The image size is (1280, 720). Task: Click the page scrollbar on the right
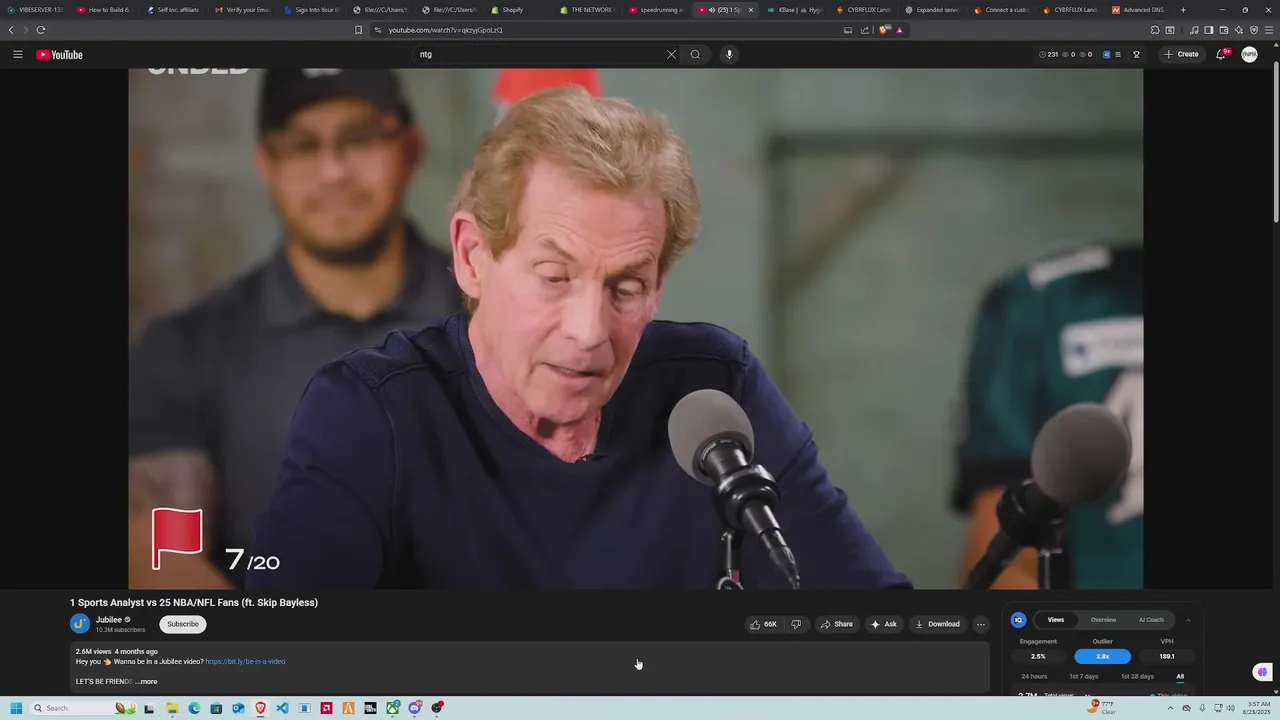coord(1276,140)
